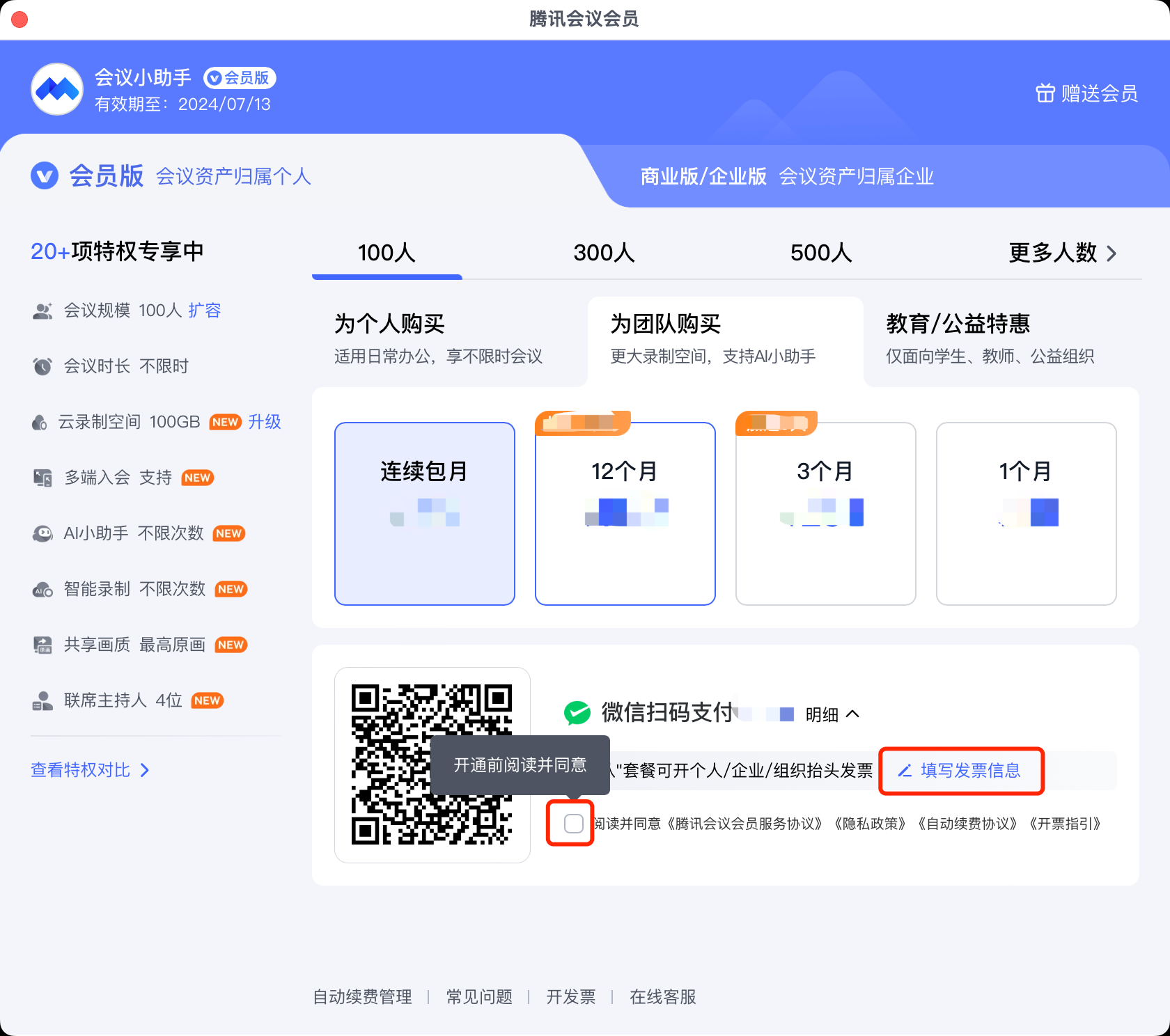Image resolution: width=1170 pixels, height=1036 pixels.
Task: Click the orange promo tag on 12个月 card
Action: point(583,423)
